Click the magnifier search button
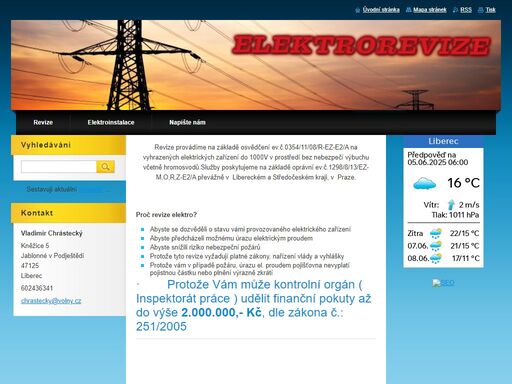 pyautogui.click(x=105, y=167)
